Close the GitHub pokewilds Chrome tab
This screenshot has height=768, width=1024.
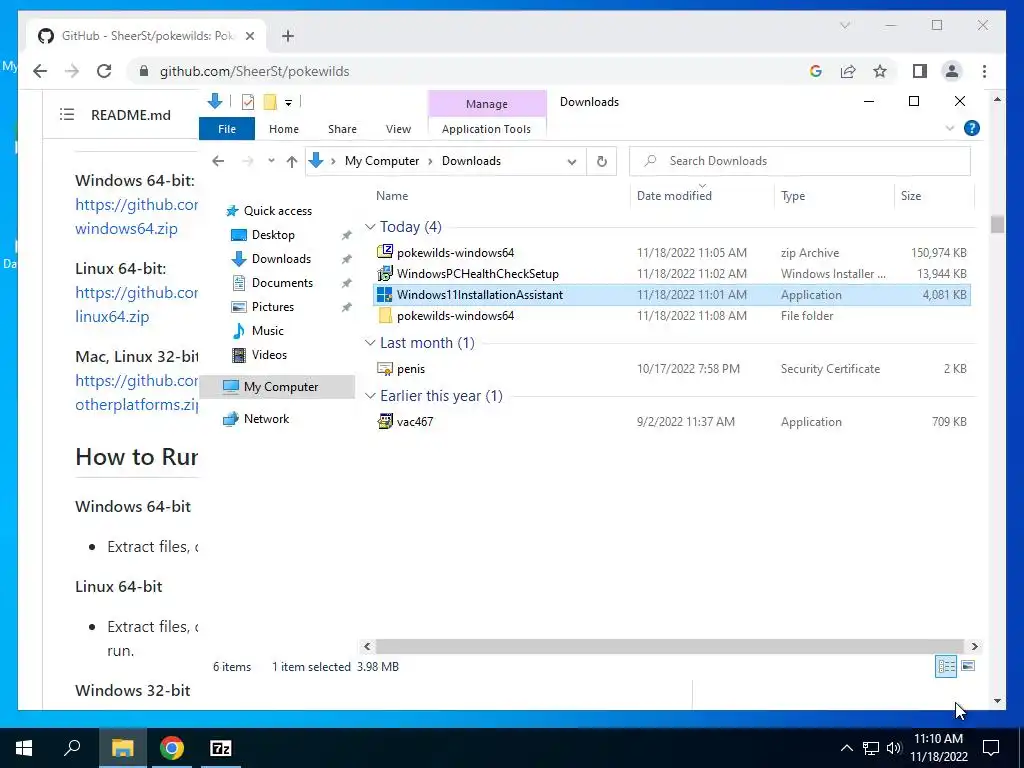click(x=249, y=36)
